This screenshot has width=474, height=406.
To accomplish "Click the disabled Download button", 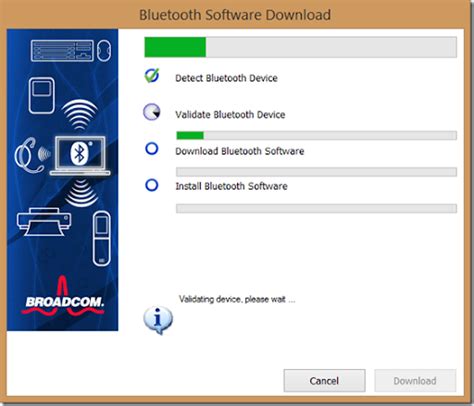I will pos(415,380).
